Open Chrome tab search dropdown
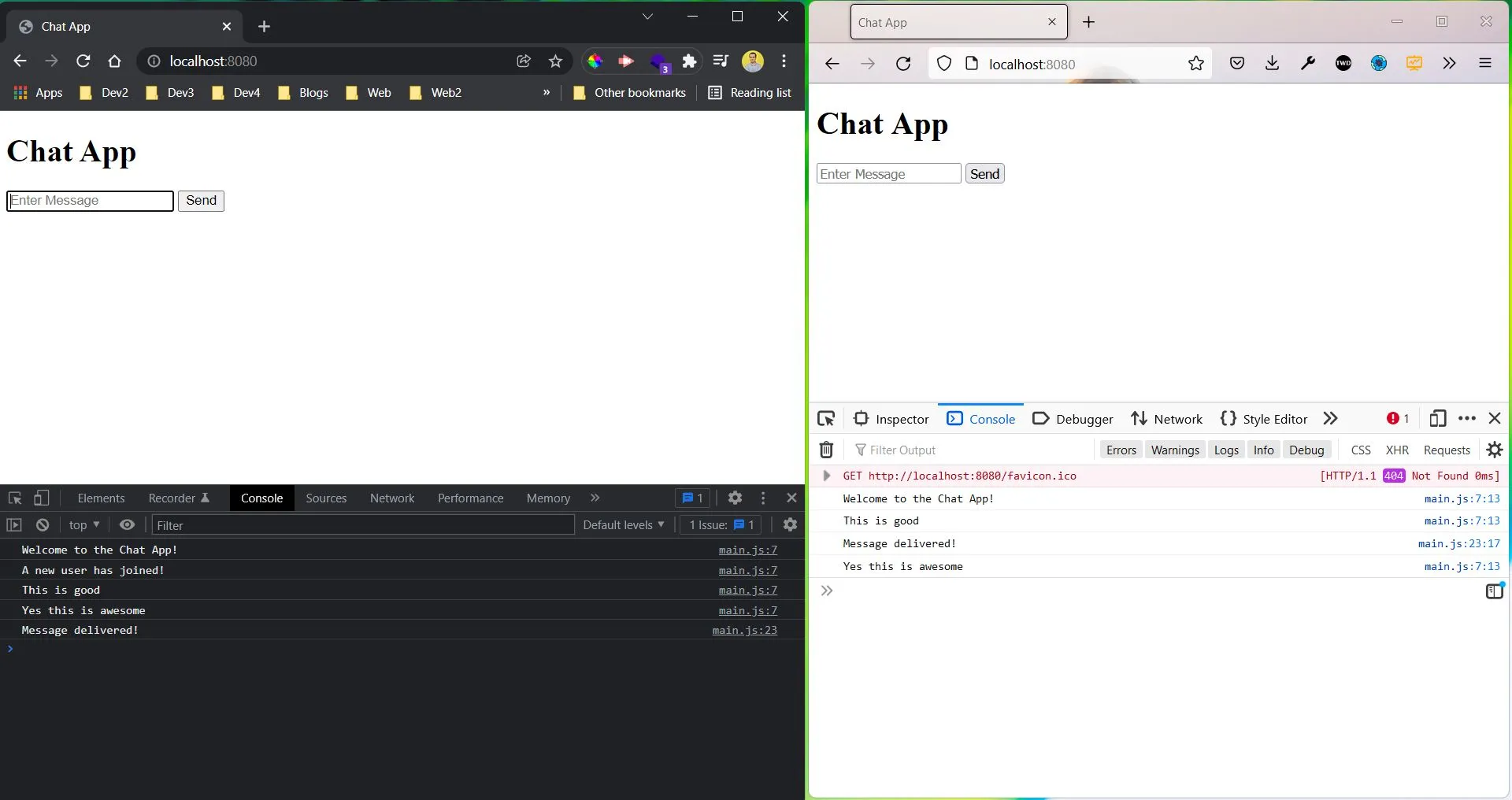Viewport: 1512px width, 800px height. 647,17
